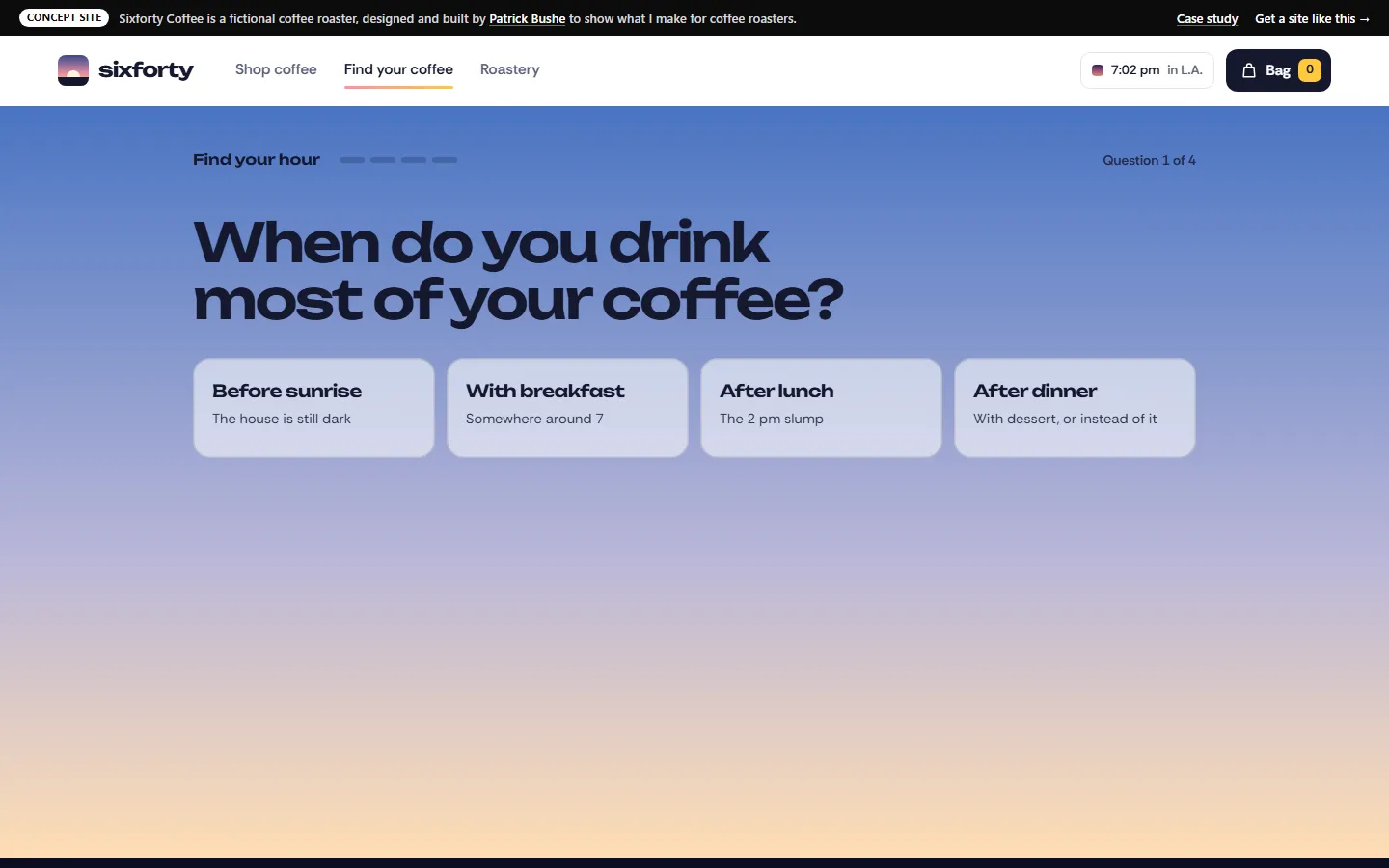Open the Patrick Bushe link
This screenshot has width=1389, height=868.
tap(528, 18)
